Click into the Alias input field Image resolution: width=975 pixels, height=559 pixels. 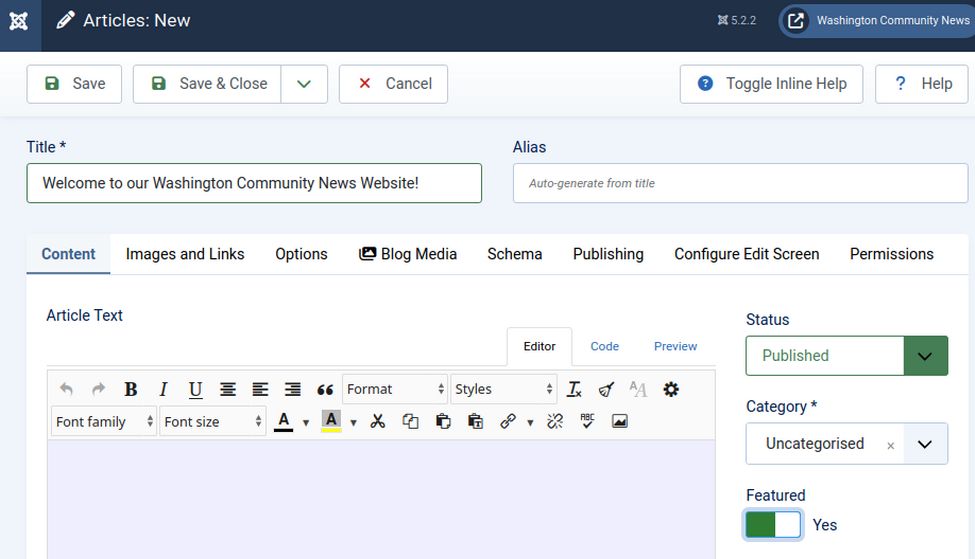(x=740, y=183)
